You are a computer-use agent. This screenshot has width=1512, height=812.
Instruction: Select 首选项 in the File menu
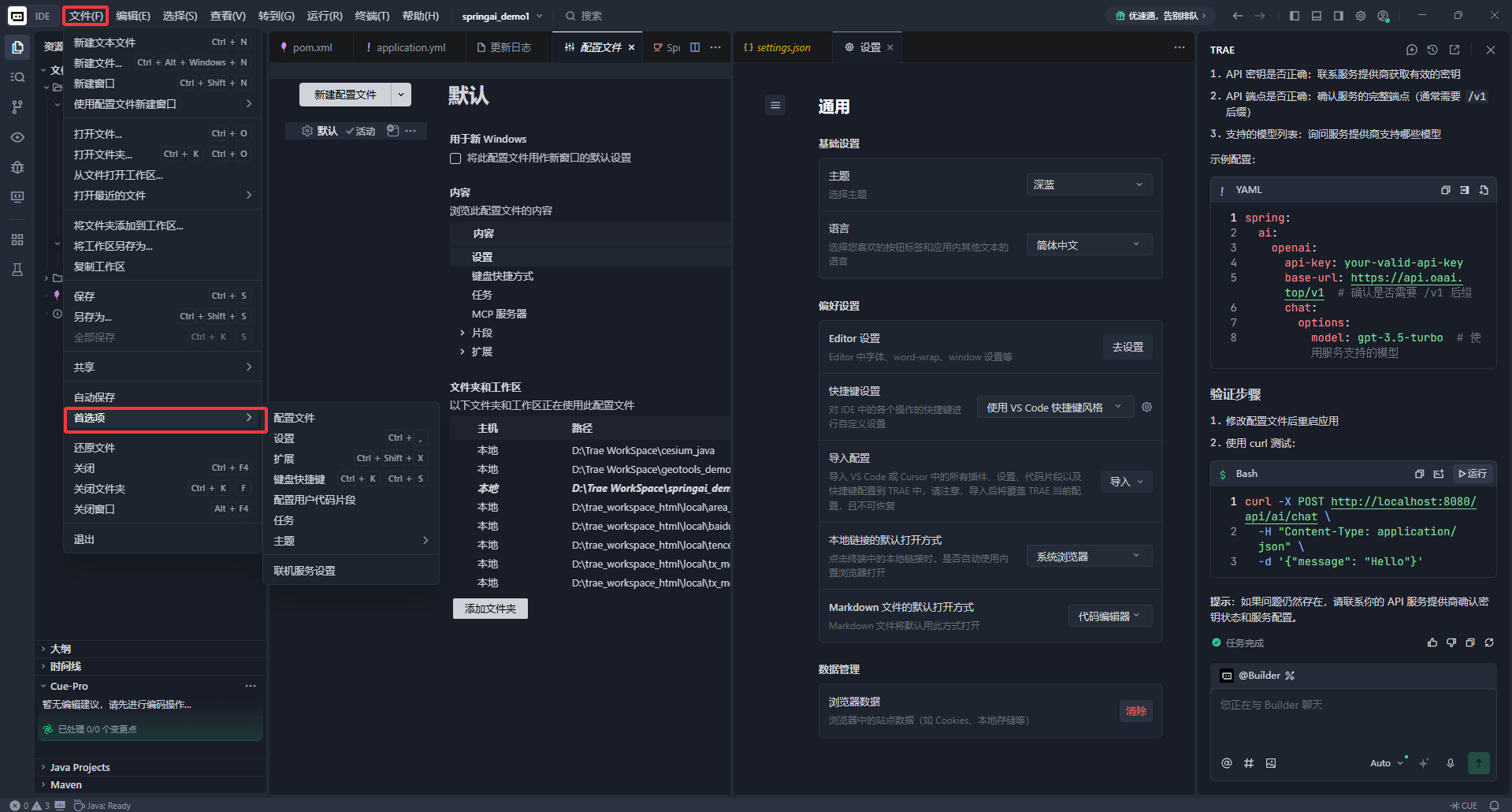tap(162, 418)
